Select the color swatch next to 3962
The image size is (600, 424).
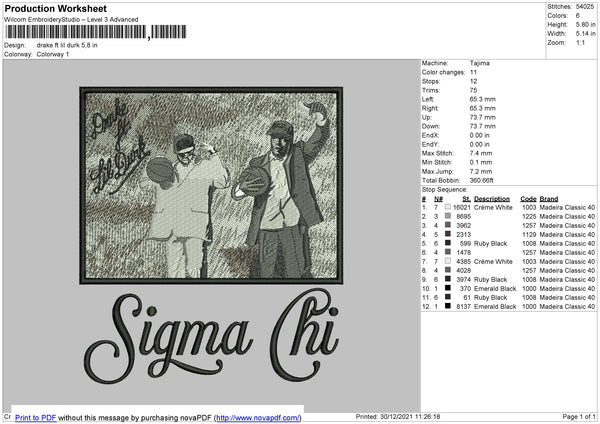point(448,225)
